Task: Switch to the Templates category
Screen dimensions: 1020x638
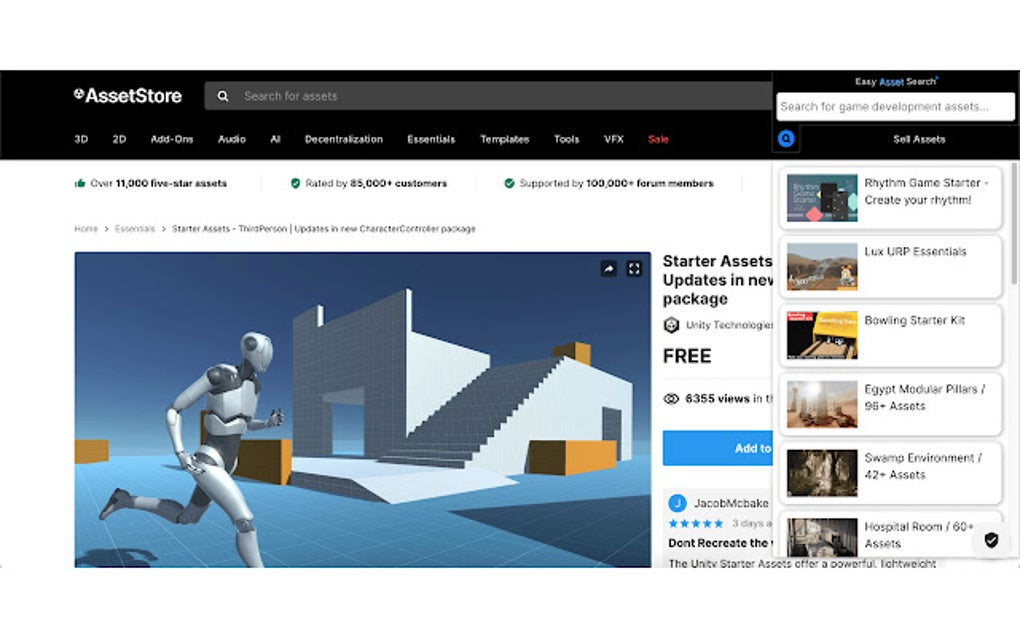Action: tap(504, 139)
